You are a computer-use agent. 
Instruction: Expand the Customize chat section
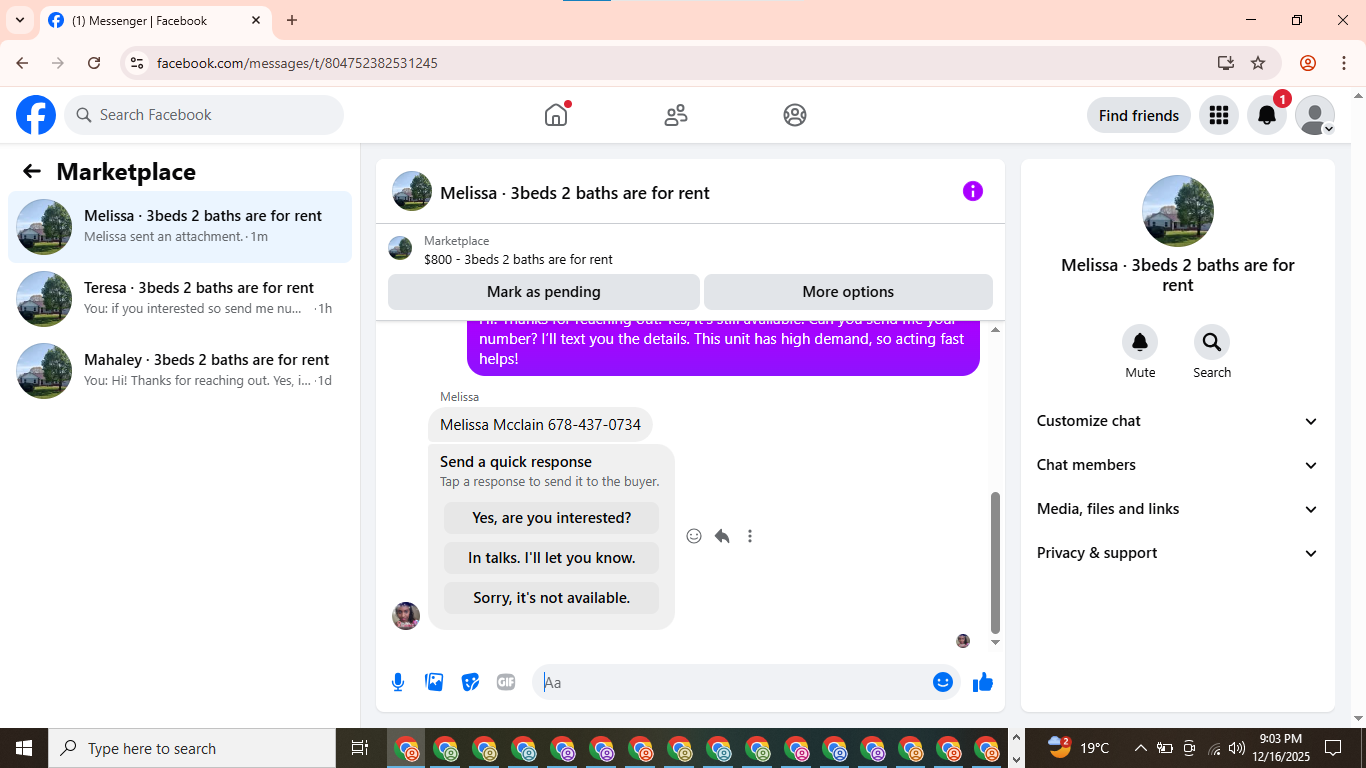(1178, 421)
